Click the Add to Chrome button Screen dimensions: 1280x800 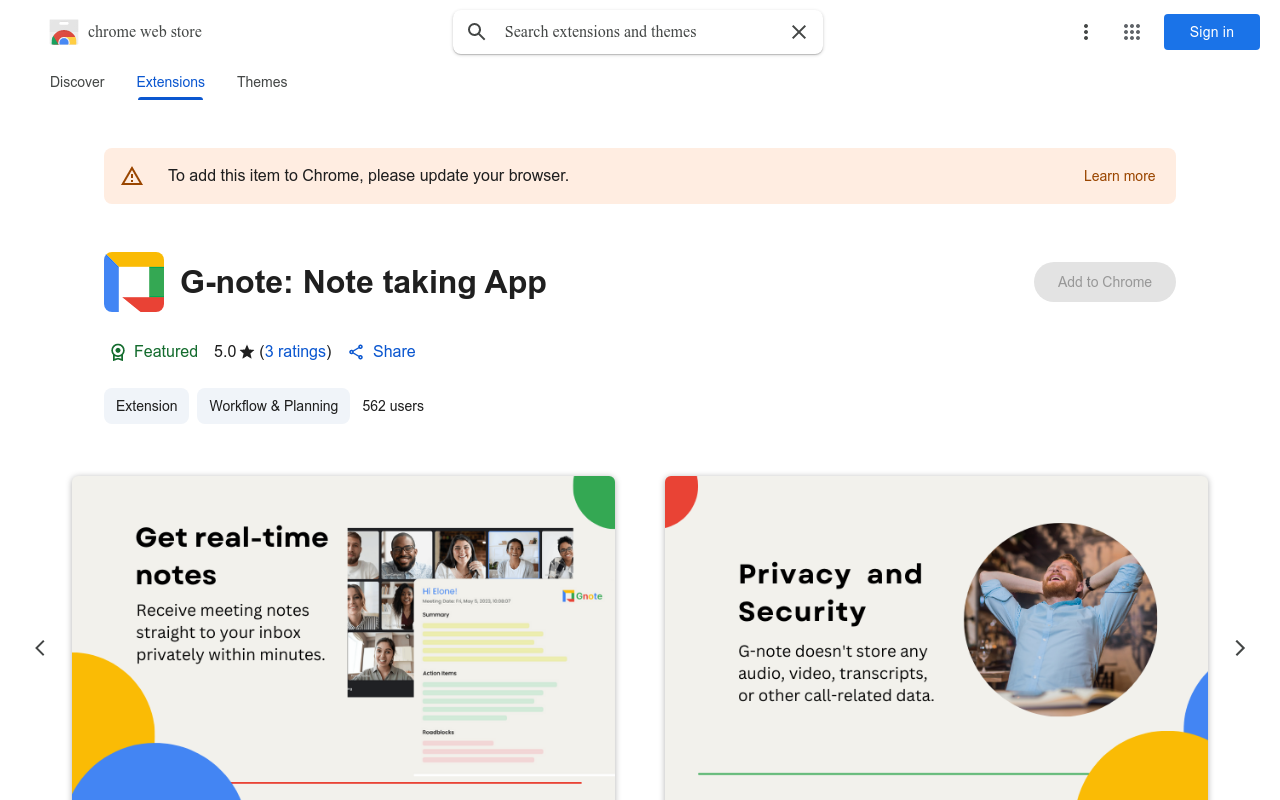tap(1105, 282)
